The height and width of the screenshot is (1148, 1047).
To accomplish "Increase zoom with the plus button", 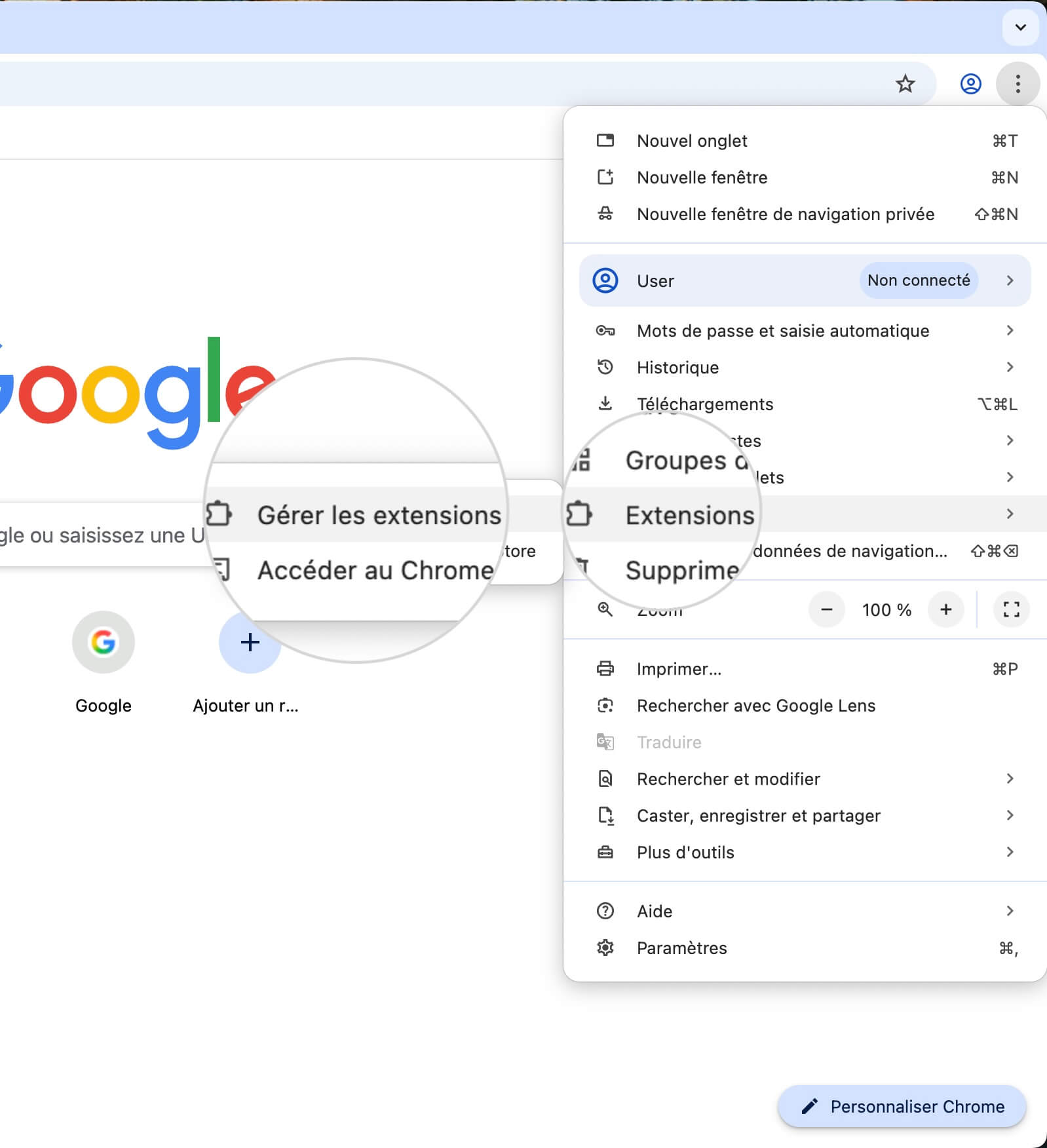I will coord(945,609).
